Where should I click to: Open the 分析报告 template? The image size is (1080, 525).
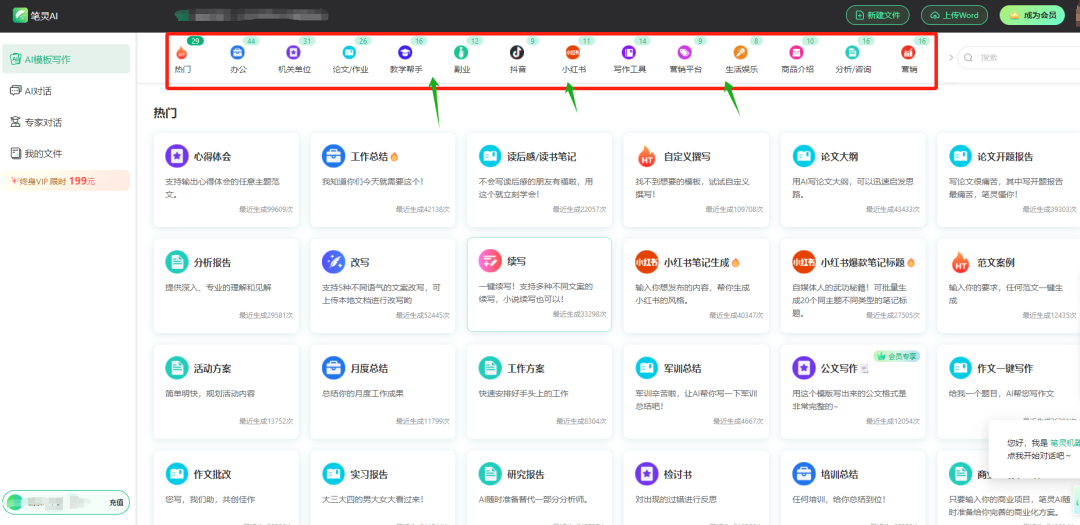(227, 285)
